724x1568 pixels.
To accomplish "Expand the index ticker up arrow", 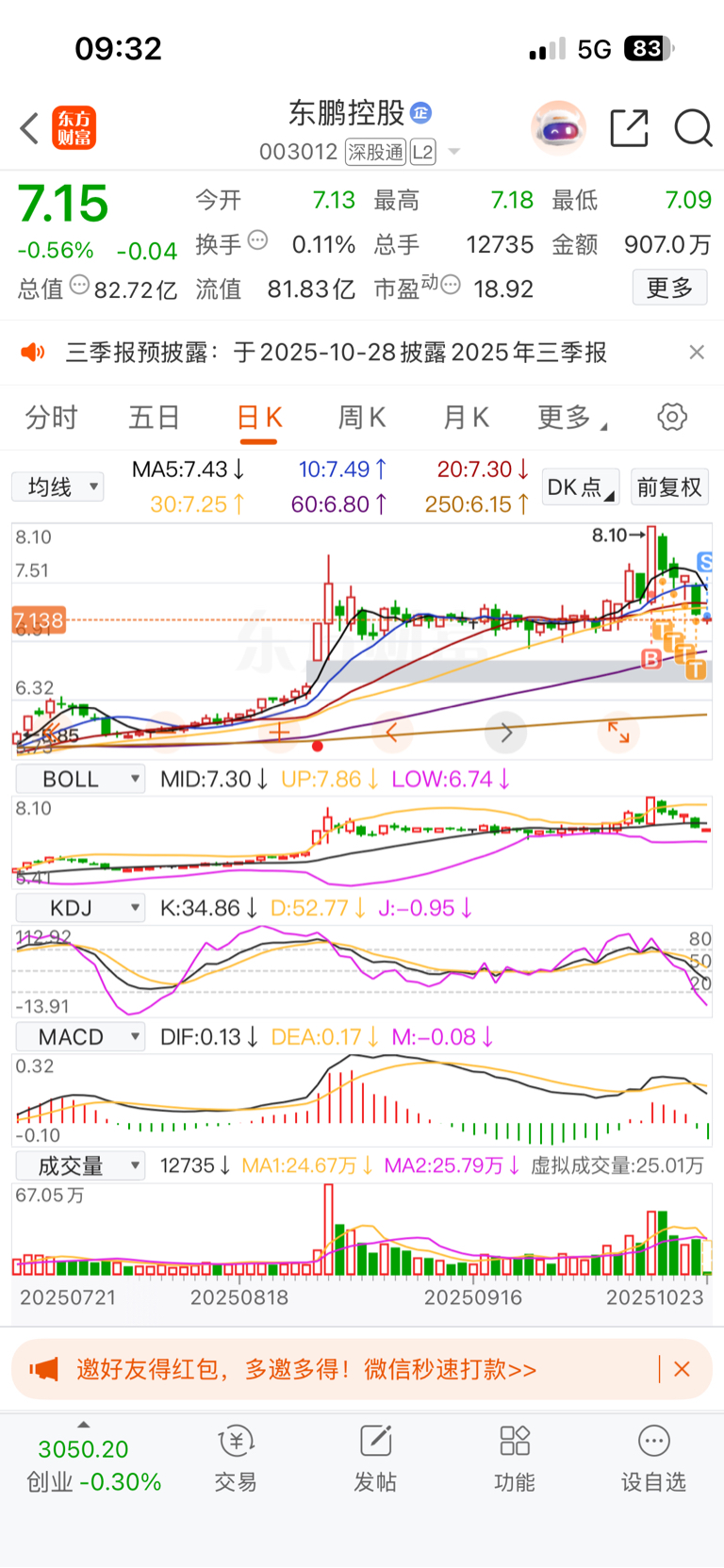I will 84,1425.
